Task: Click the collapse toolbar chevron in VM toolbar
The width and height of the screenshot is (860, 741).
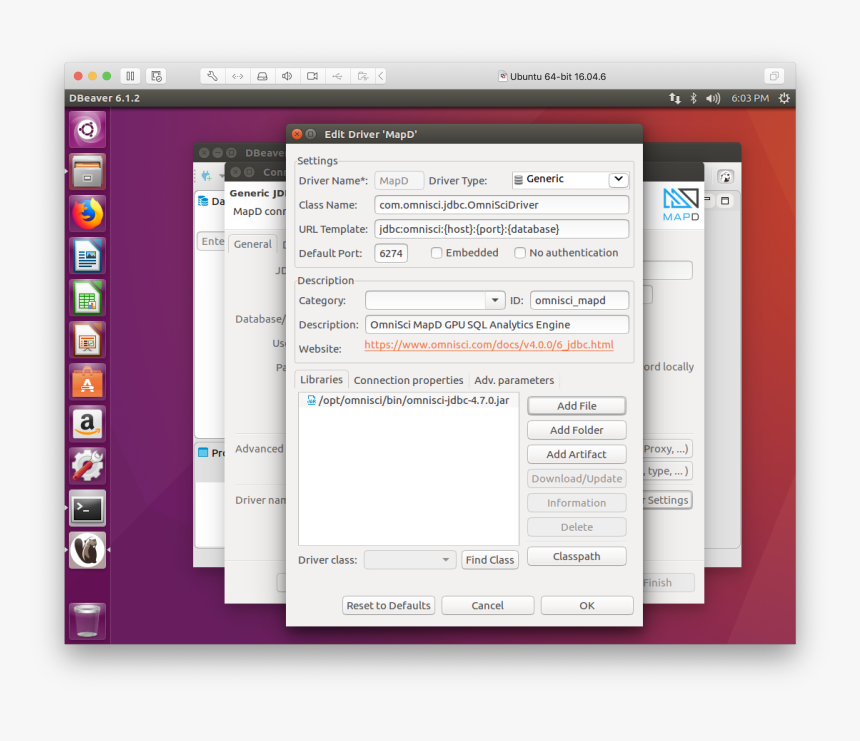Action: (x=381, y=76)
